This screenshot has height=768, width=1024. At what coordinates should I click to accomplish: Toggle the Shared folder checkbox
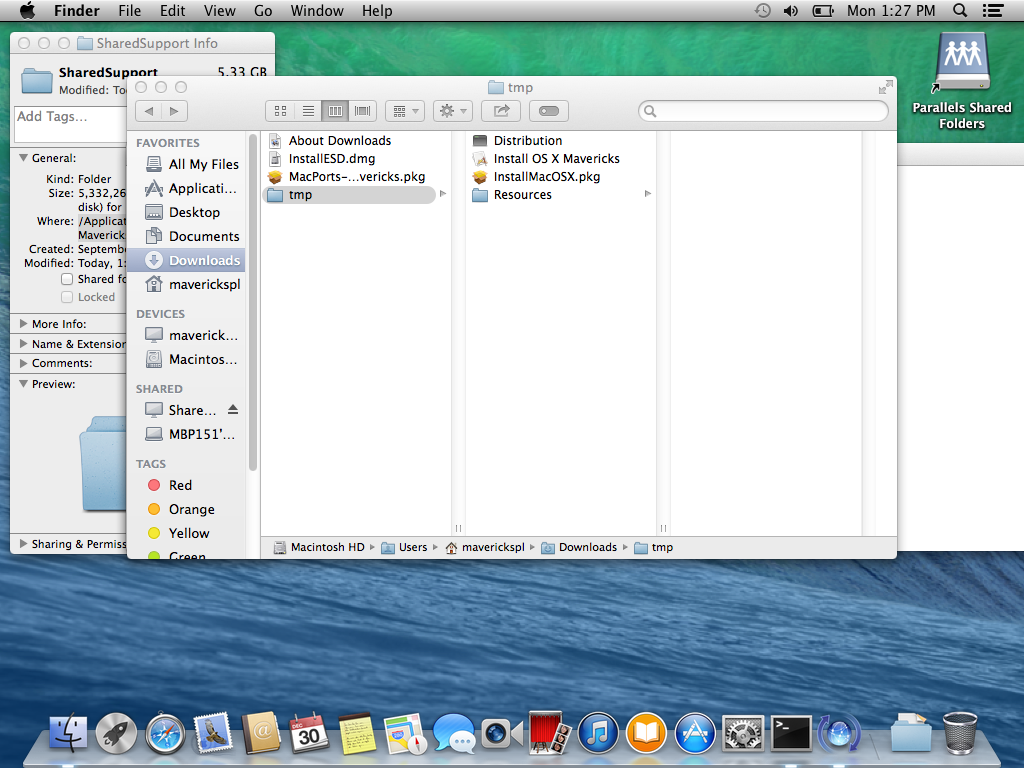pyautogui.click(x=67, y=279)
